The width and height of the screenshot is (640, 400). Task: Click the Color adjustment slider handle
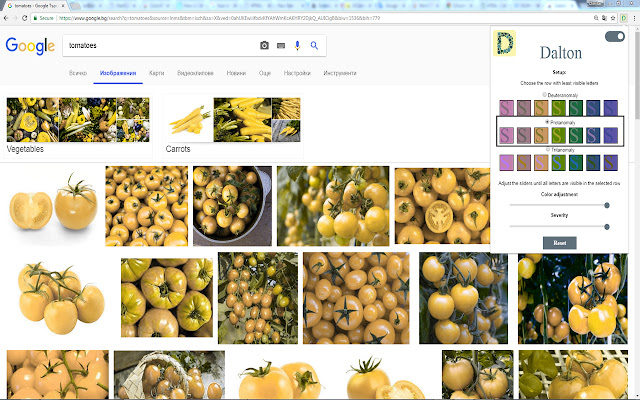606,205
